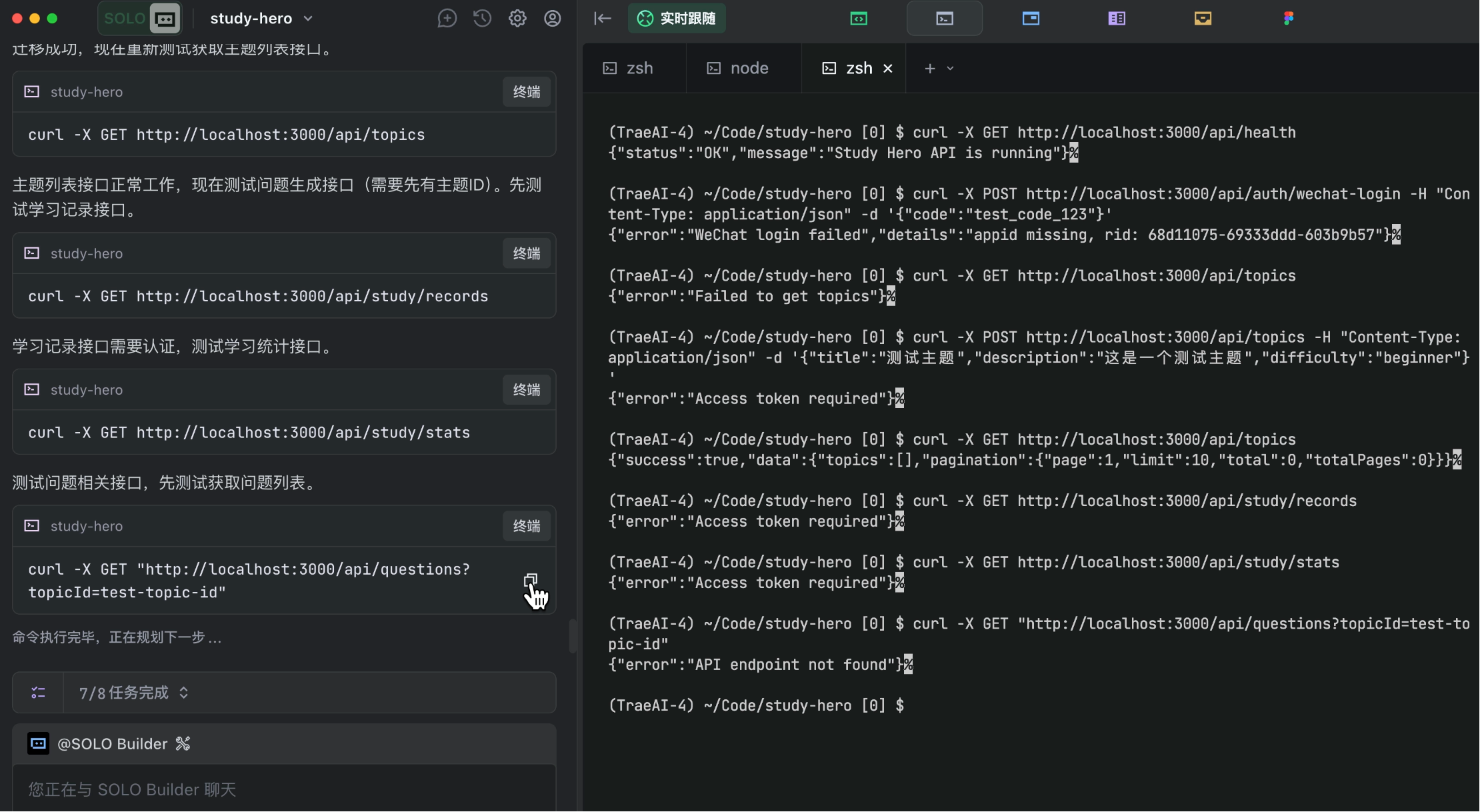Open chat history clock icon

pos(482,19)
